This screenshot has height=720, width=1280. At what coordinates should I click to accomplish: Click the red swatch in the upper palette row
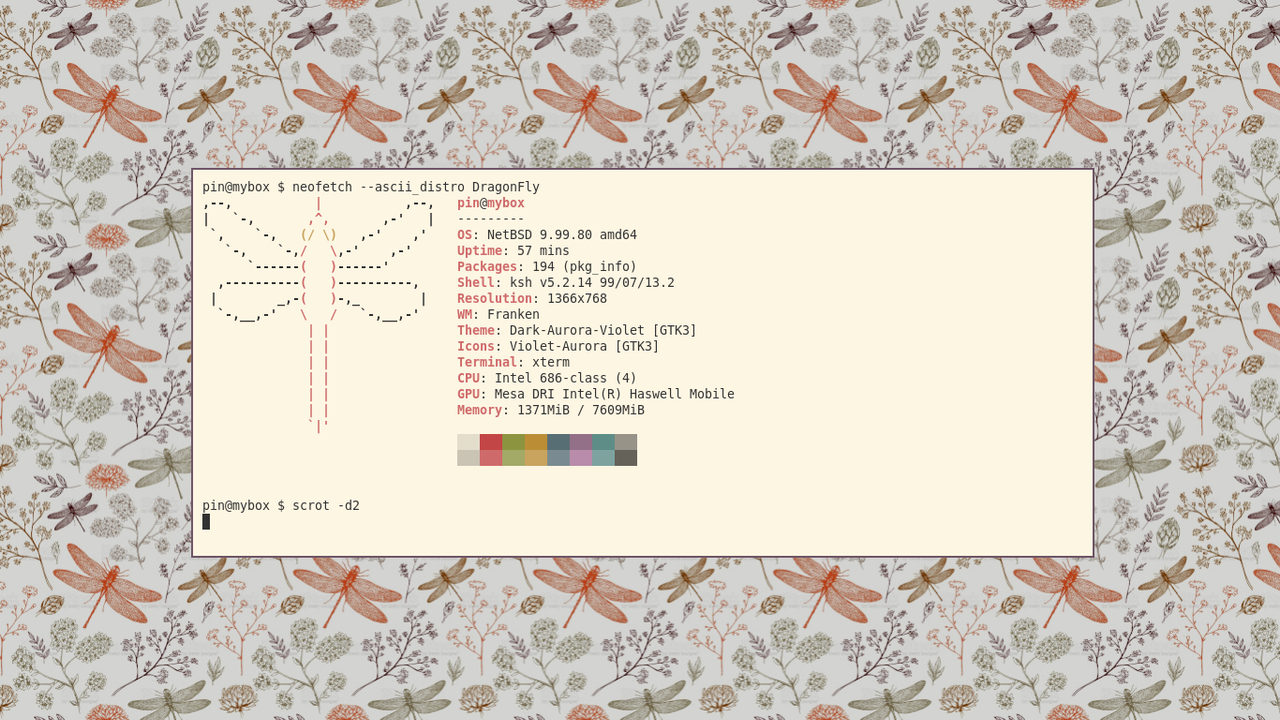coord(491,442)
